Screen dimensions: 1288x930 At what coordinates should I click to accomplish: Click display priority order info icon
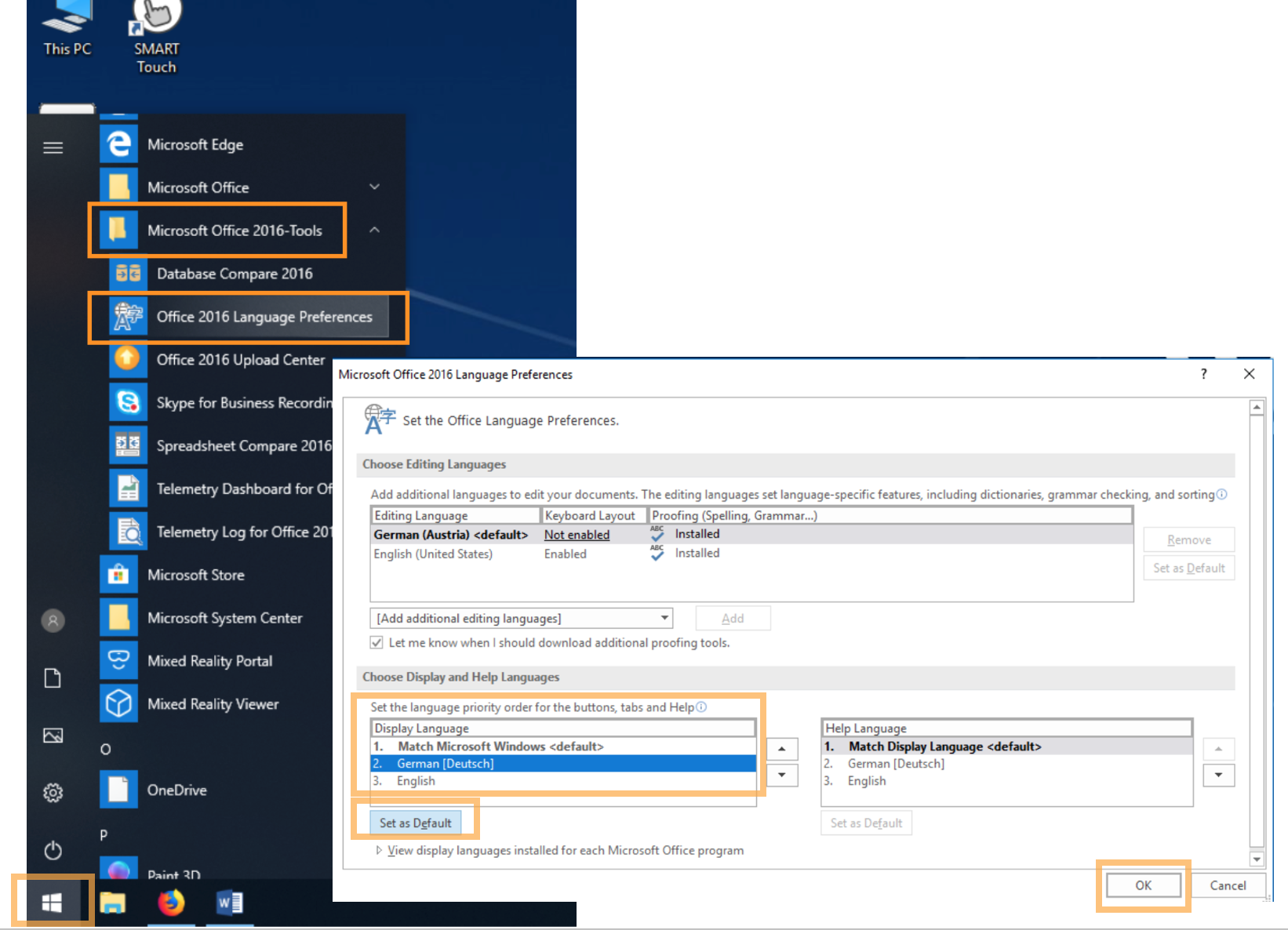click(701, 707)
